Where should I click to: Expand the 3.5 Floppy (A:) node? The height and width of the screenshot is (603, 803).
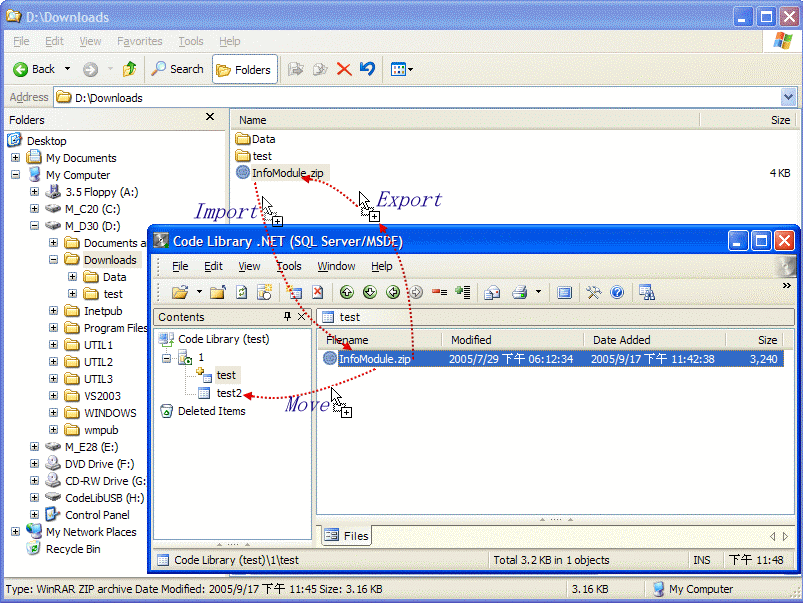[34, 192]
